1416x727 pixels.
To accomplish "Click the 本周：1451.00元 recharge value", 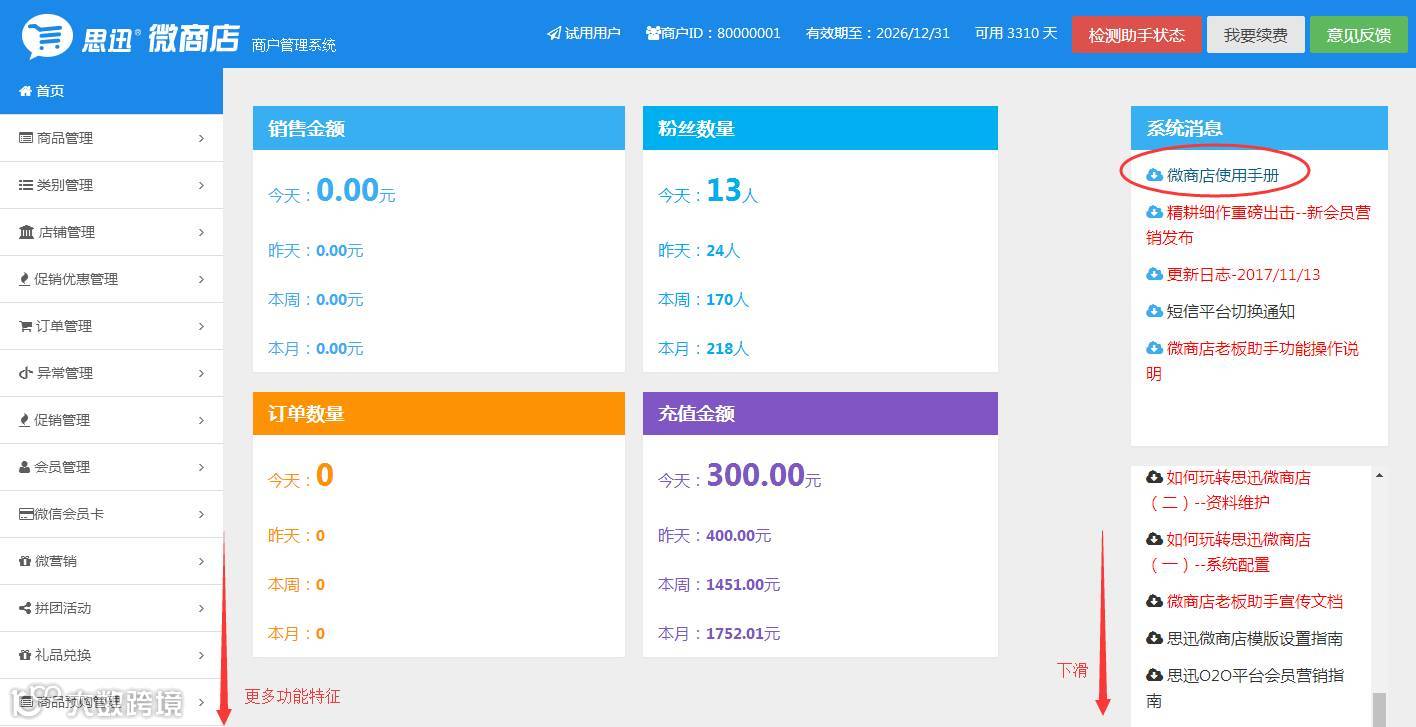I will coord(719,584).
